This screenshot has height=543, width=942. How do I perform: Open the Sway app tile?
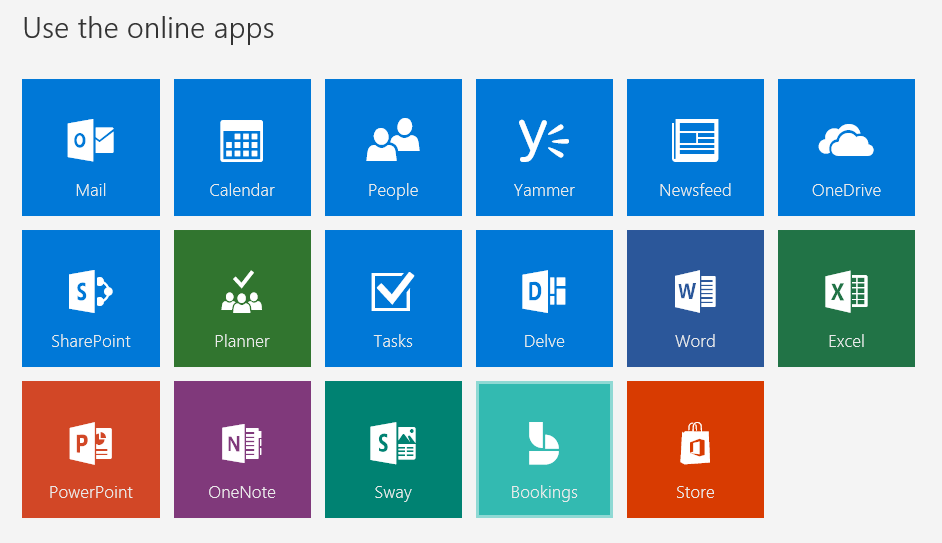point(393,449)
